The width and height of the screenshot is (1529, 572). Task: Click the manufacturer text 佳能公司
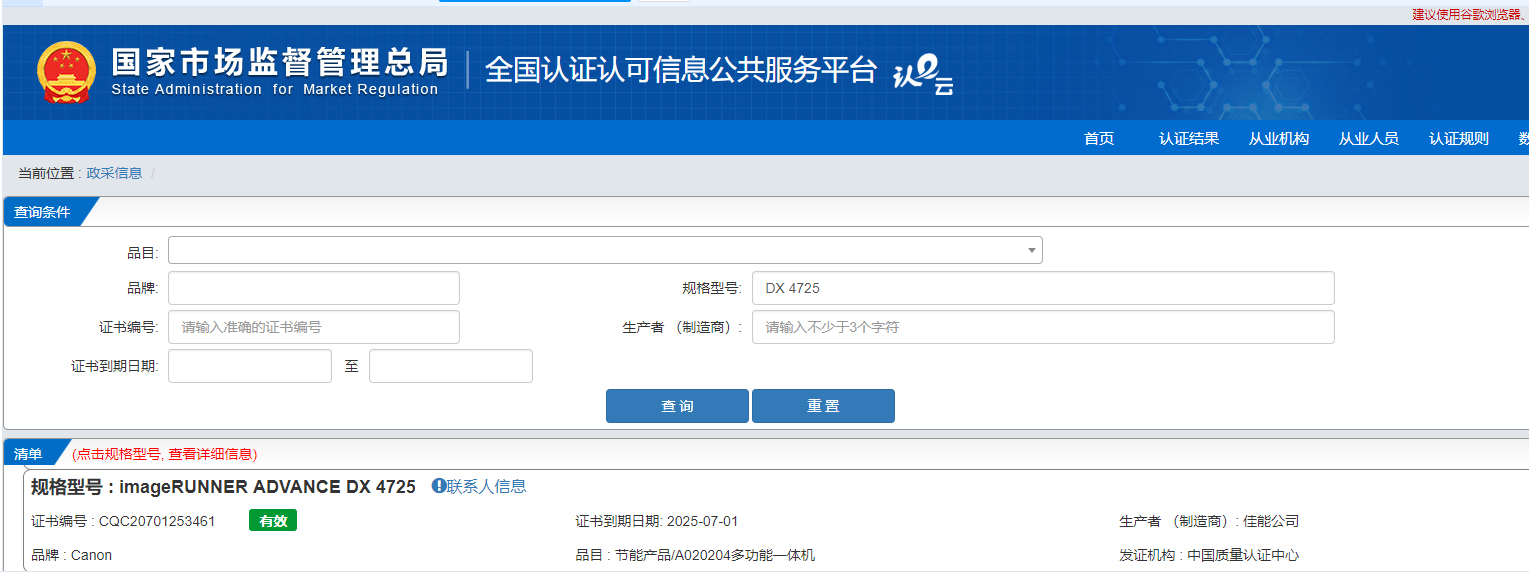[x=1271, y=521]
